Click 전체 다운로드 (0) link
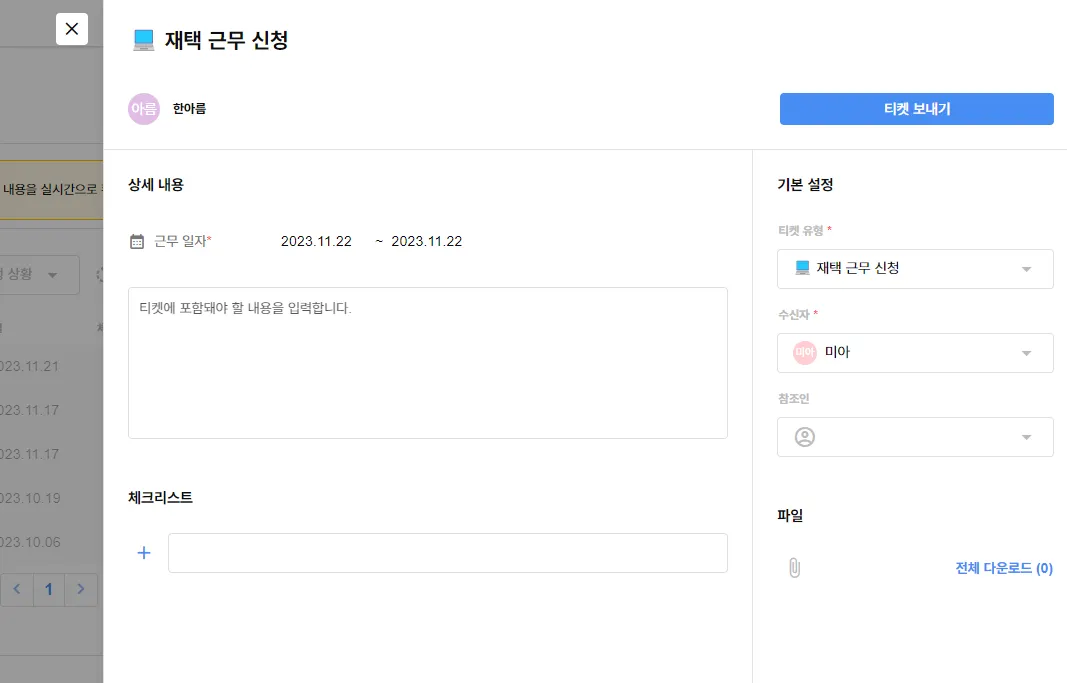 click(1004, 568)
